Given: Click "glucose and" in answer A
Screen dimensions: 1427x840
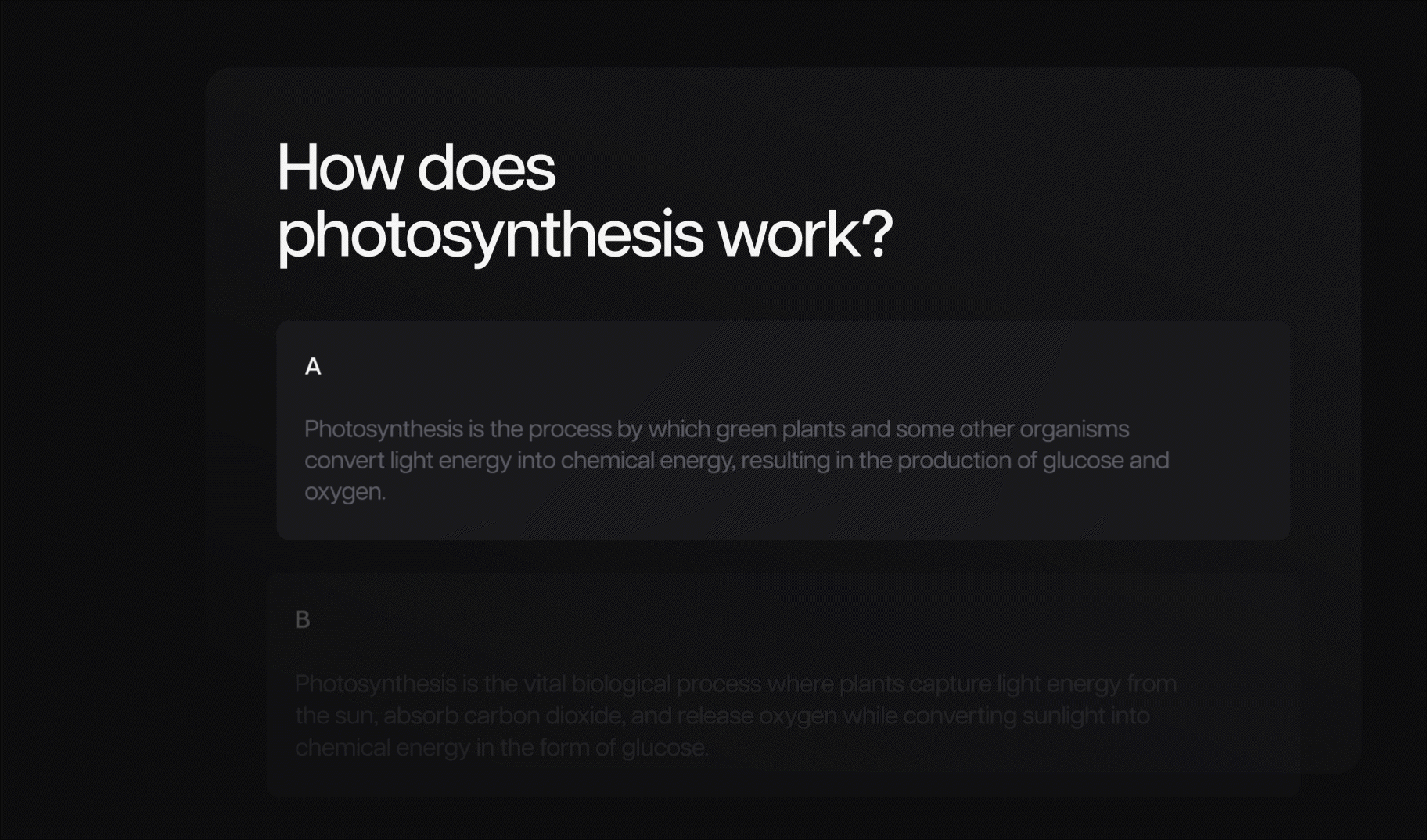Looking at the screenshot, I should coord(1106,461).
